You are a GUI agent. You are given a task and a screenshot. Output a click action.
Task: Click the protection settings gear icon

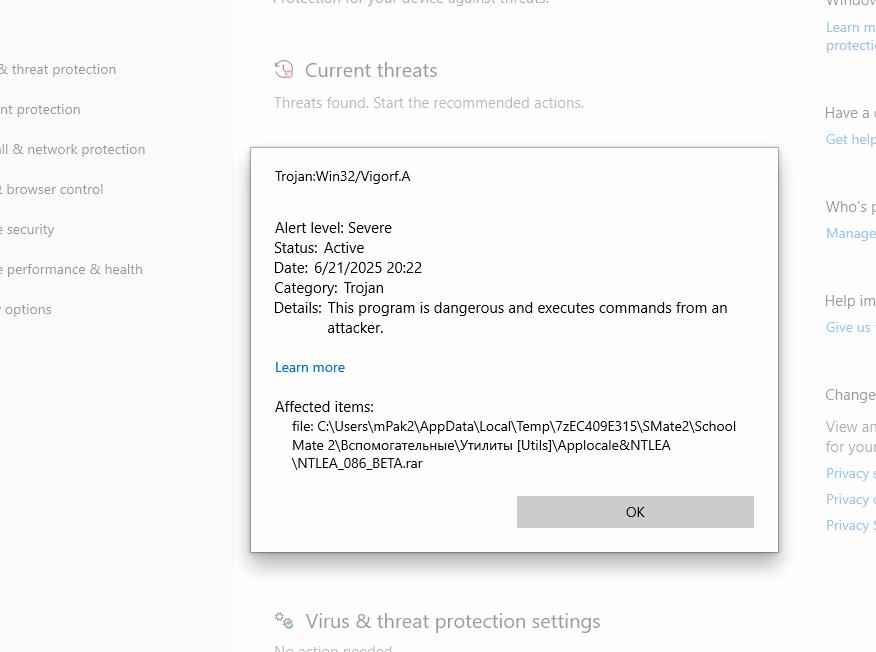coord(284,620)
